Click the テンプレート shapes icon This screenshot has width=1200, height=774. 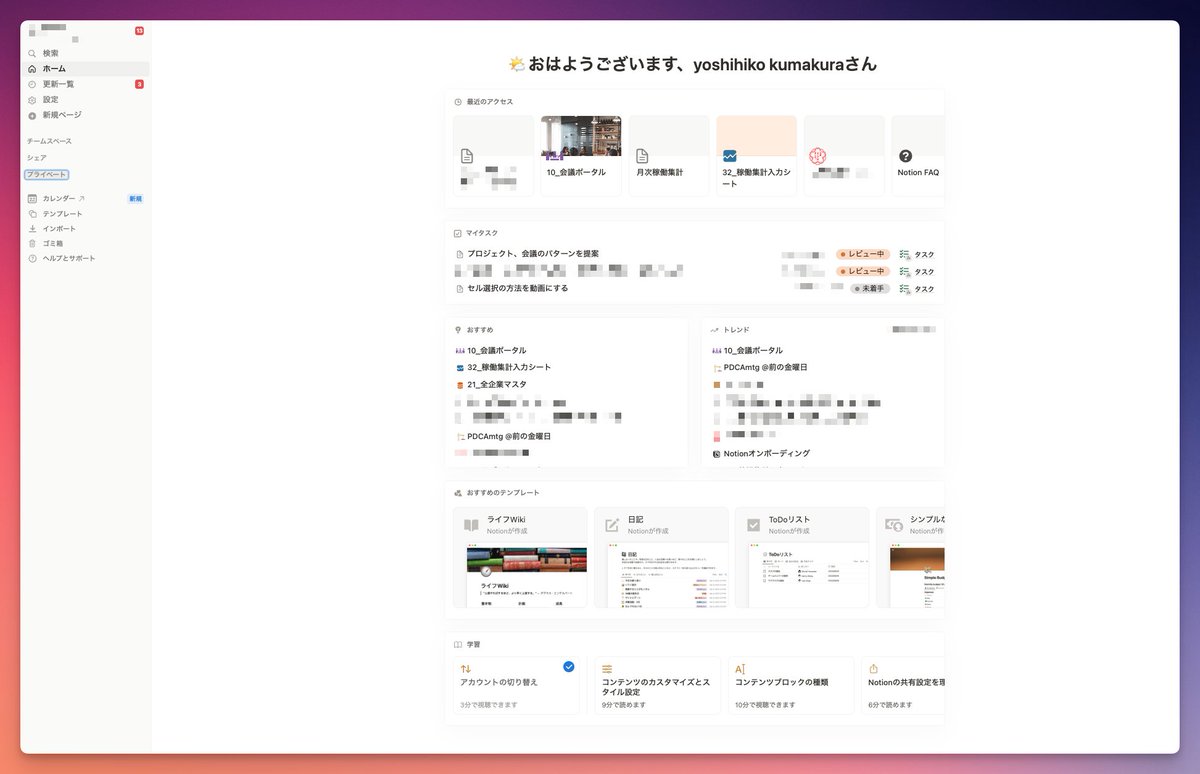[x=32, y=214]
